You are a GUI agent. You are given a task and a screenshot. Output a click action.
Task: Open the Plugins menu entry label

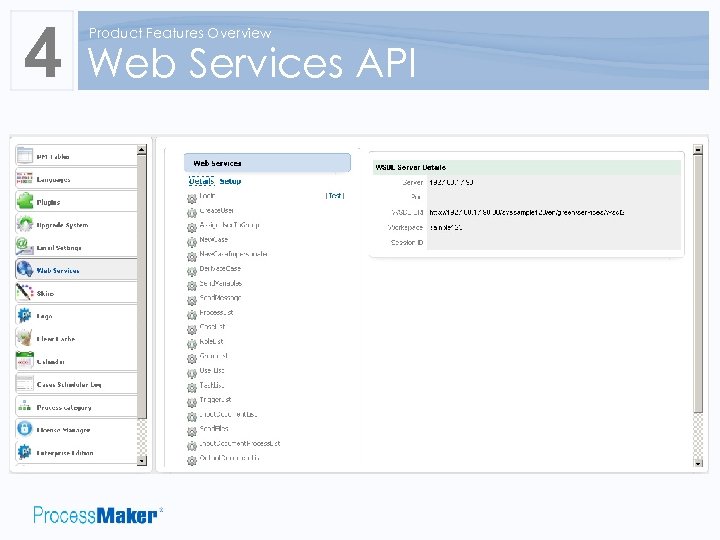[48, 202]
